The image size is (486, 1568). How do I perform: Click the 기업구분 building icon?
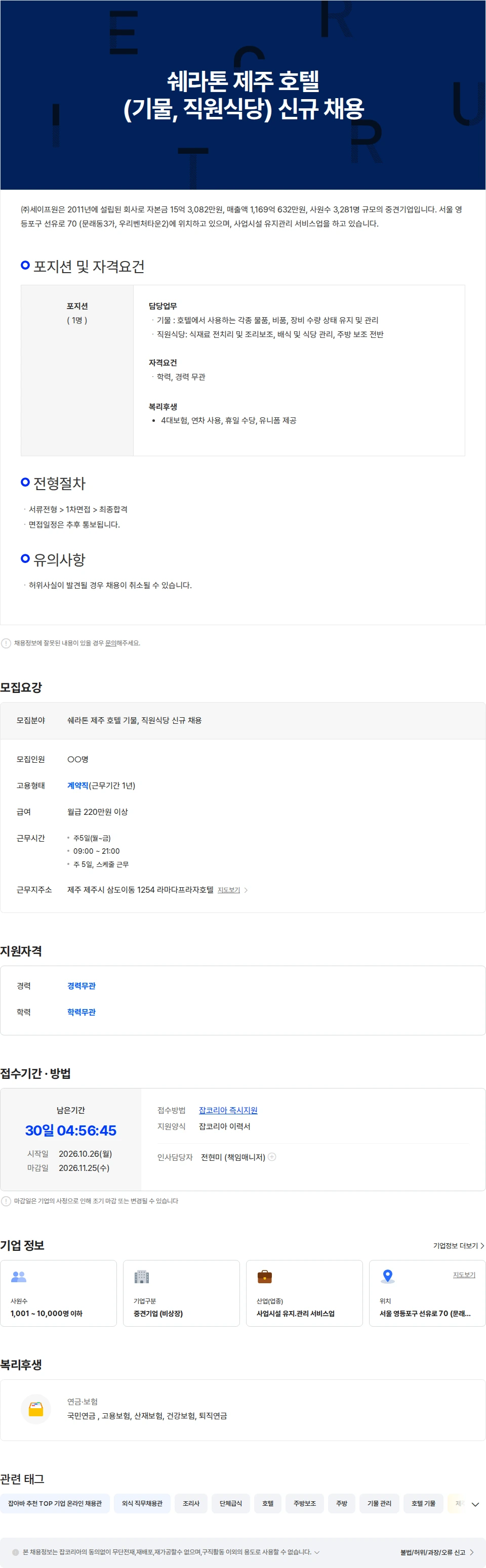(142, 1277)
